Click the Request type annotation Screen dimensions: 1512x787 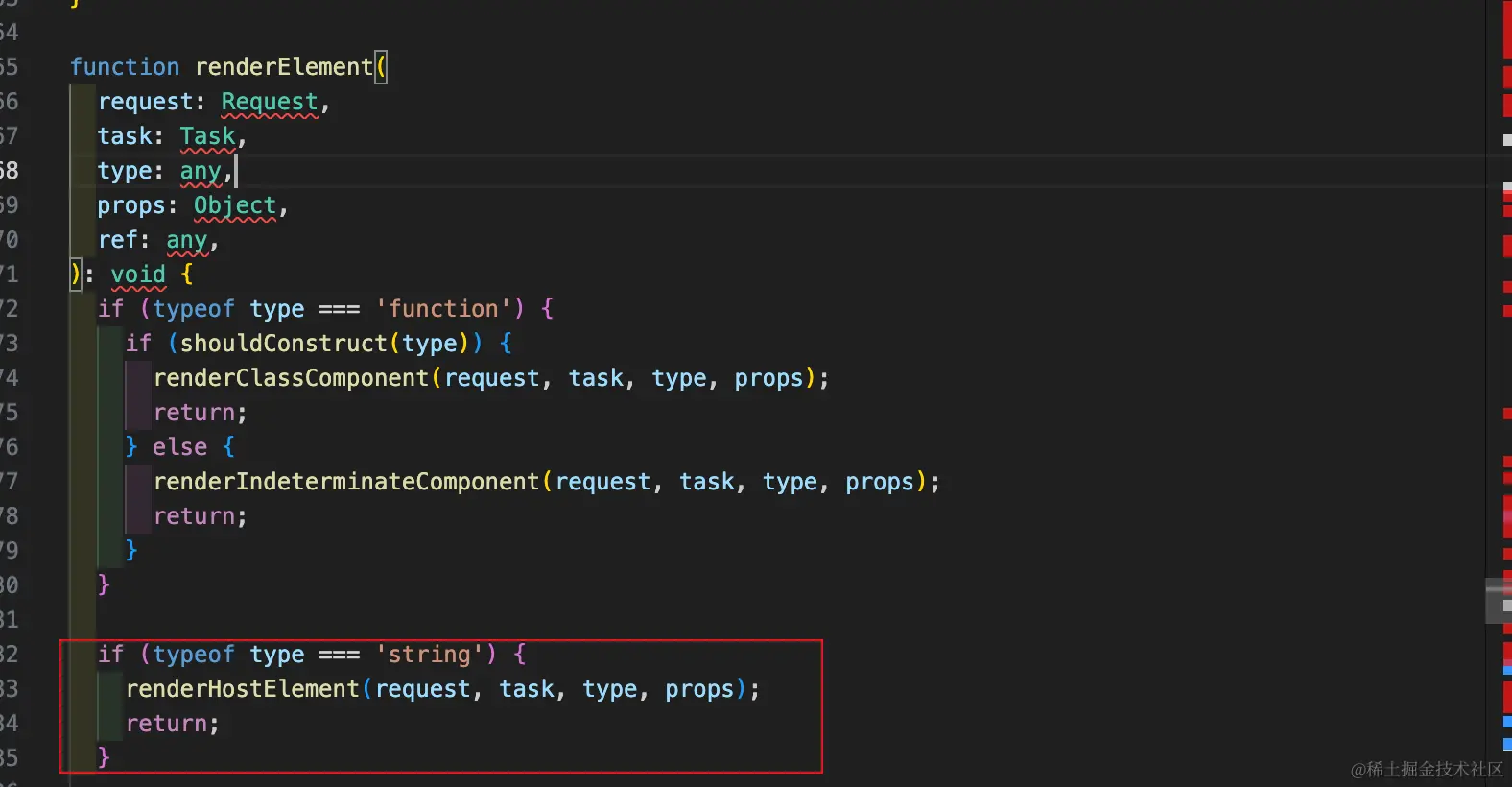coord(270,102)
